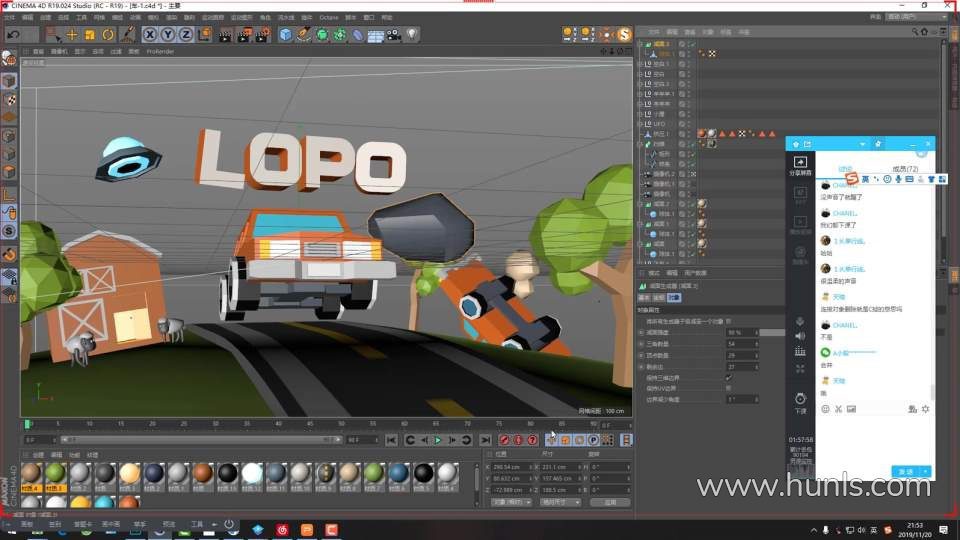Open the ProRender viewport menu
The height and width of the screenshot is (540, 960).
click(160, 51)
